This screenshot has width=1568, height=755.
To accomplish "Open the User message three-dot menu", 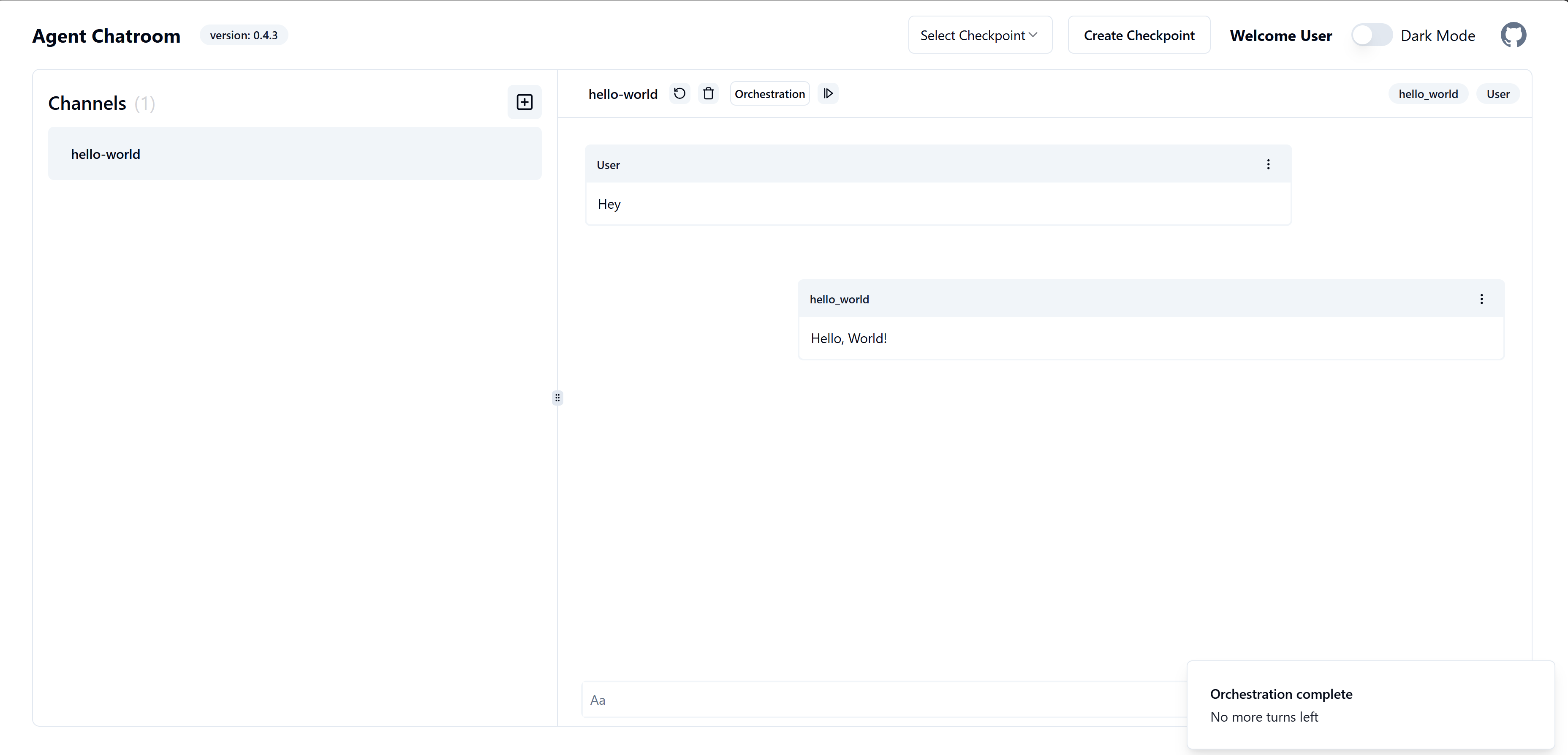I will (1268, 164).
